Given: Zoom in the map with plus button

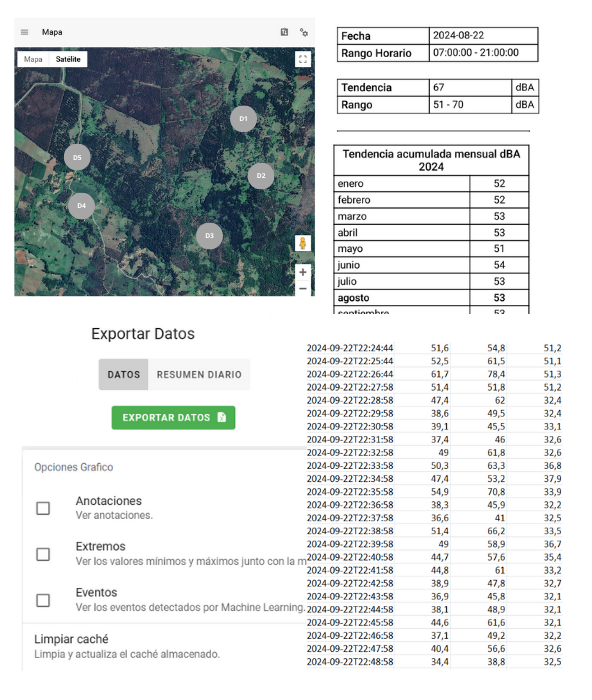Looking at the screenshot, I should 303,272.
